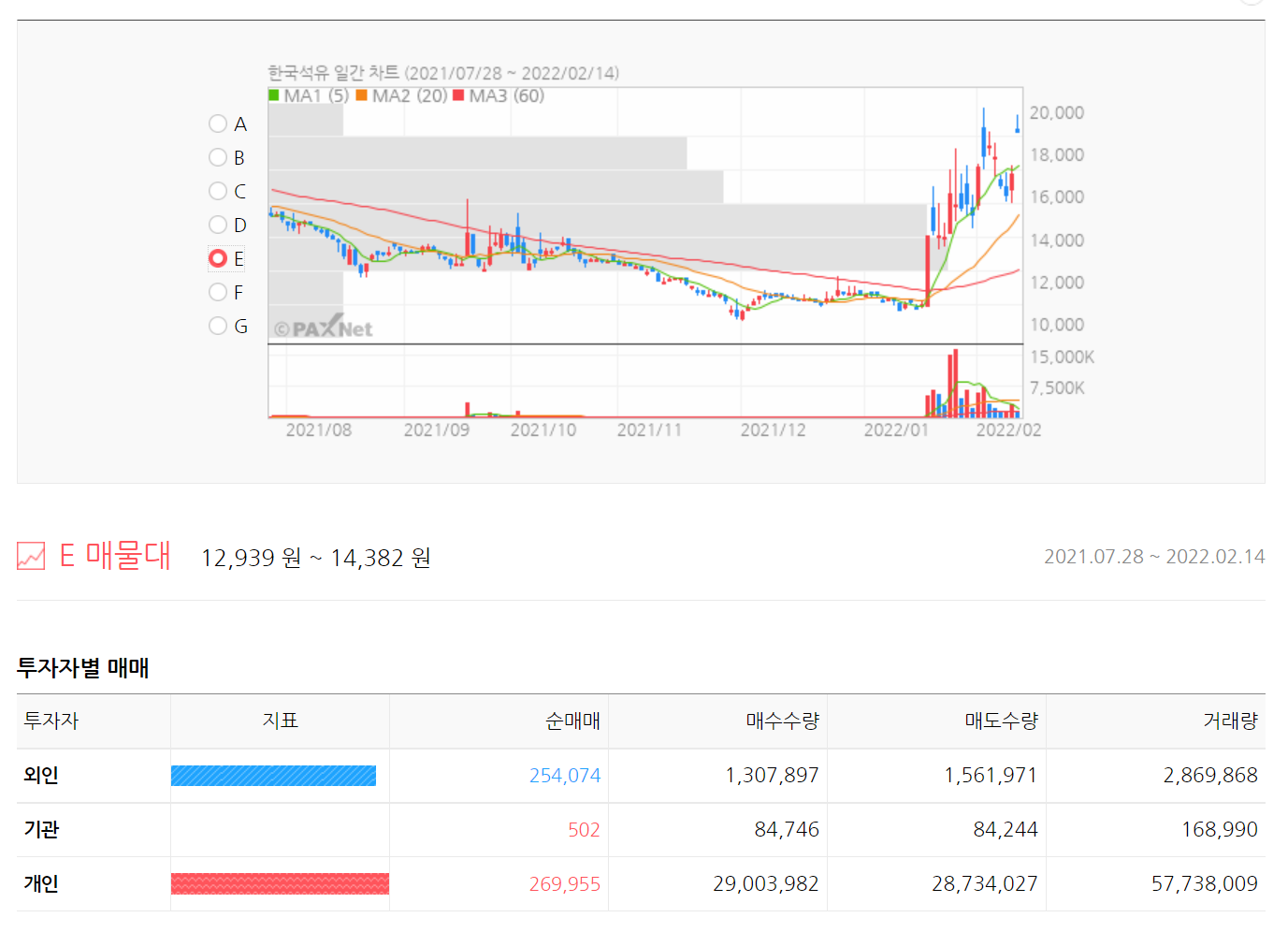Viewport: 1288px width, 932px height.
Task: Click the 기관 row label
Action: pos(41,829)
